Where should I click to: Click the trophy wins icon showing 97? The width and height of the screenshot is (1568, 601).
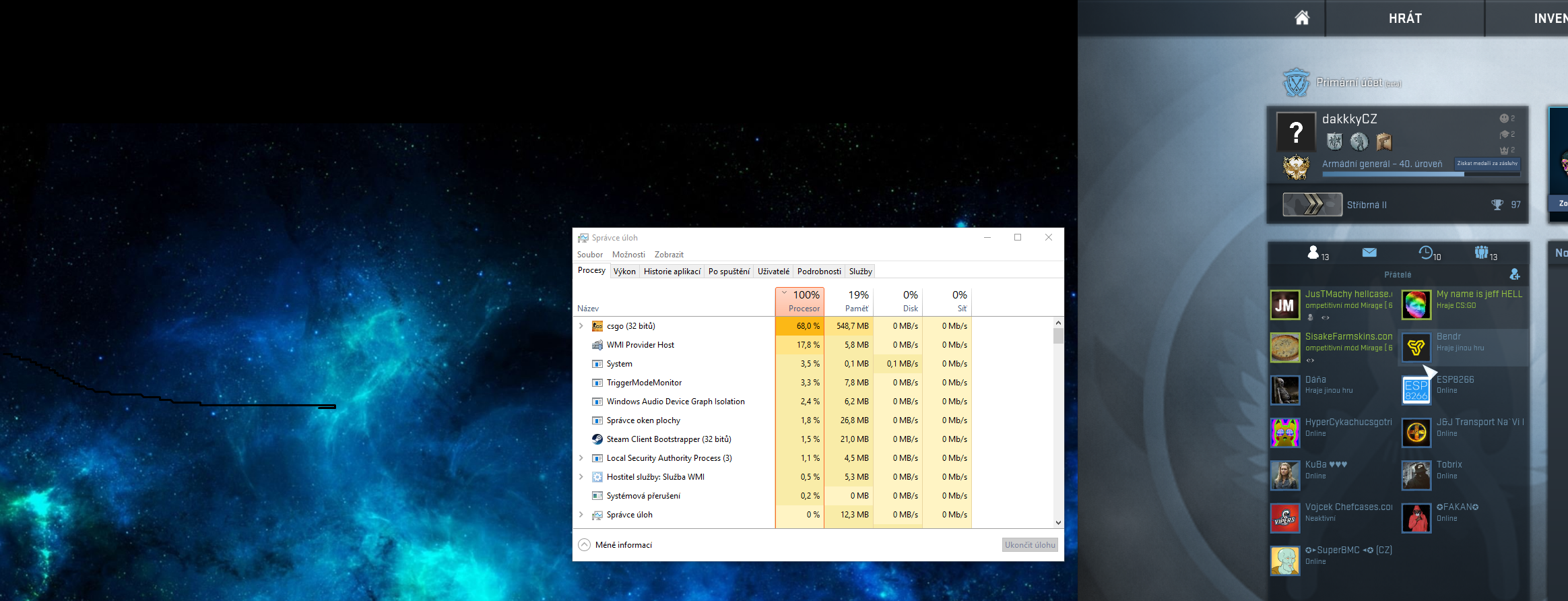point(1497,205)
